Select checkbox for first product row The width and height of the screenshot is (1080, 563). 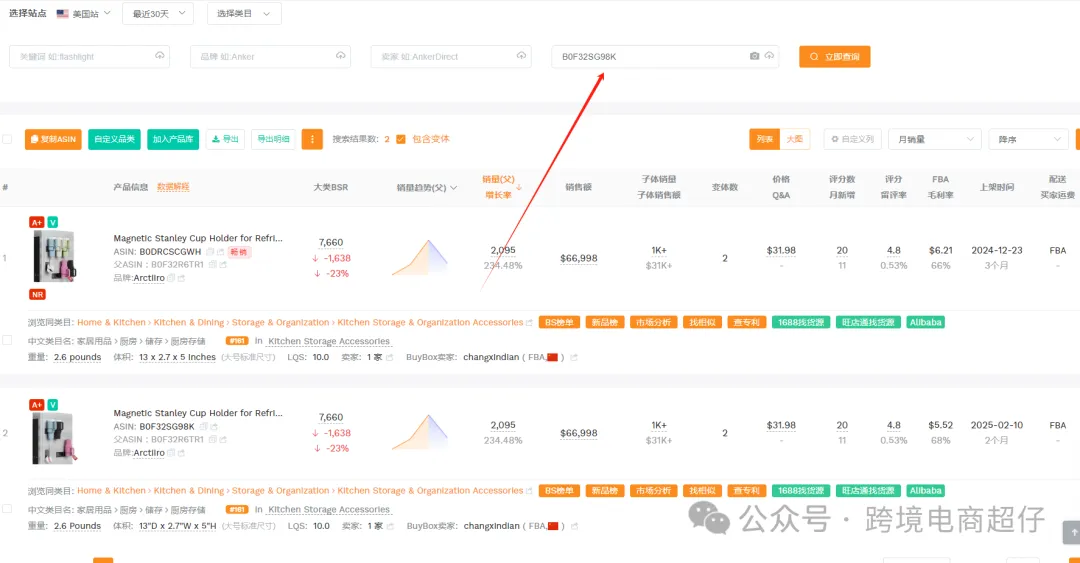click(7, 340)
